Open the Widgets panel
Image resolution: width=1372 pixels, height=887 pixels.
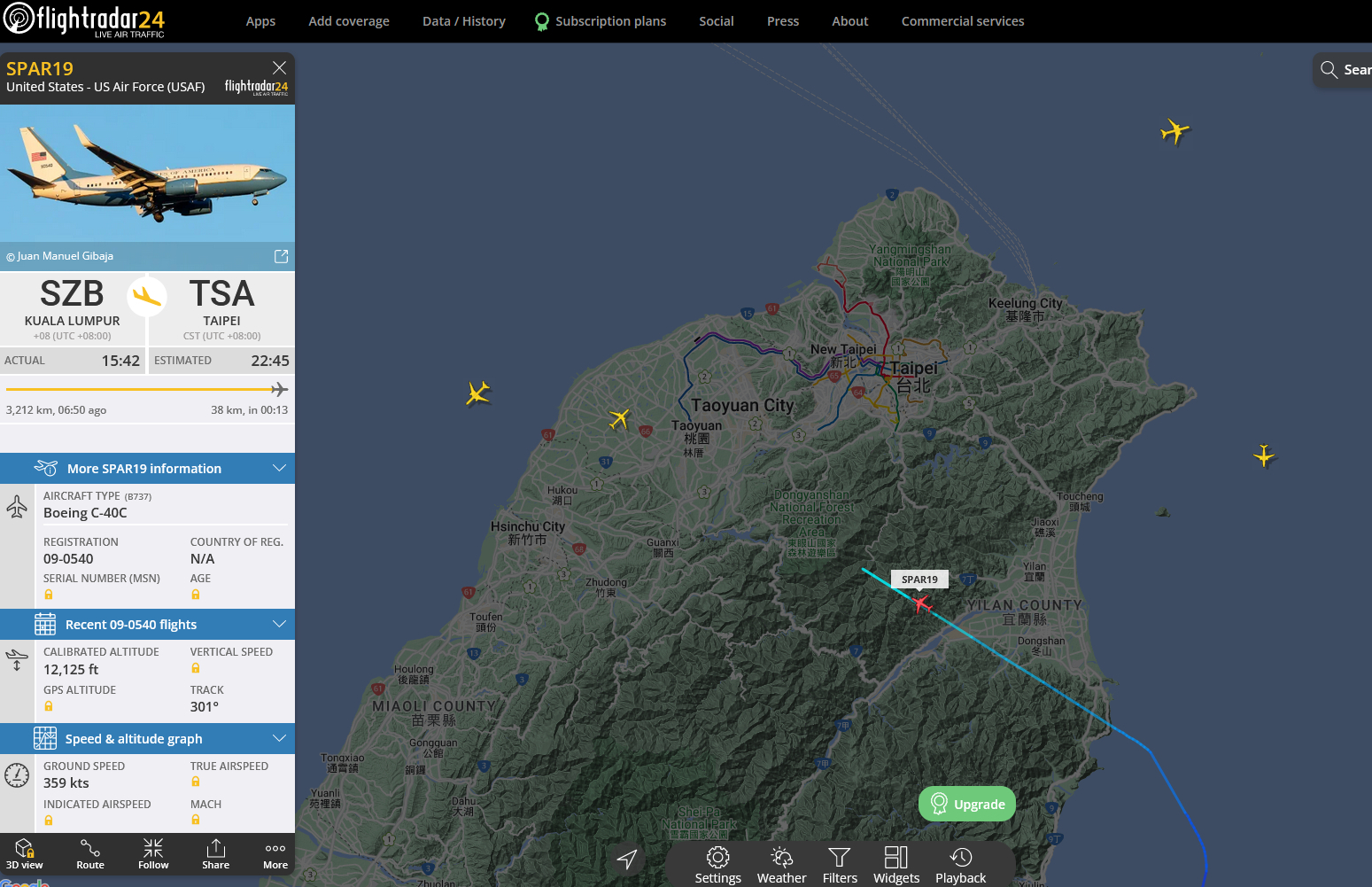click(x=896, y=866)
